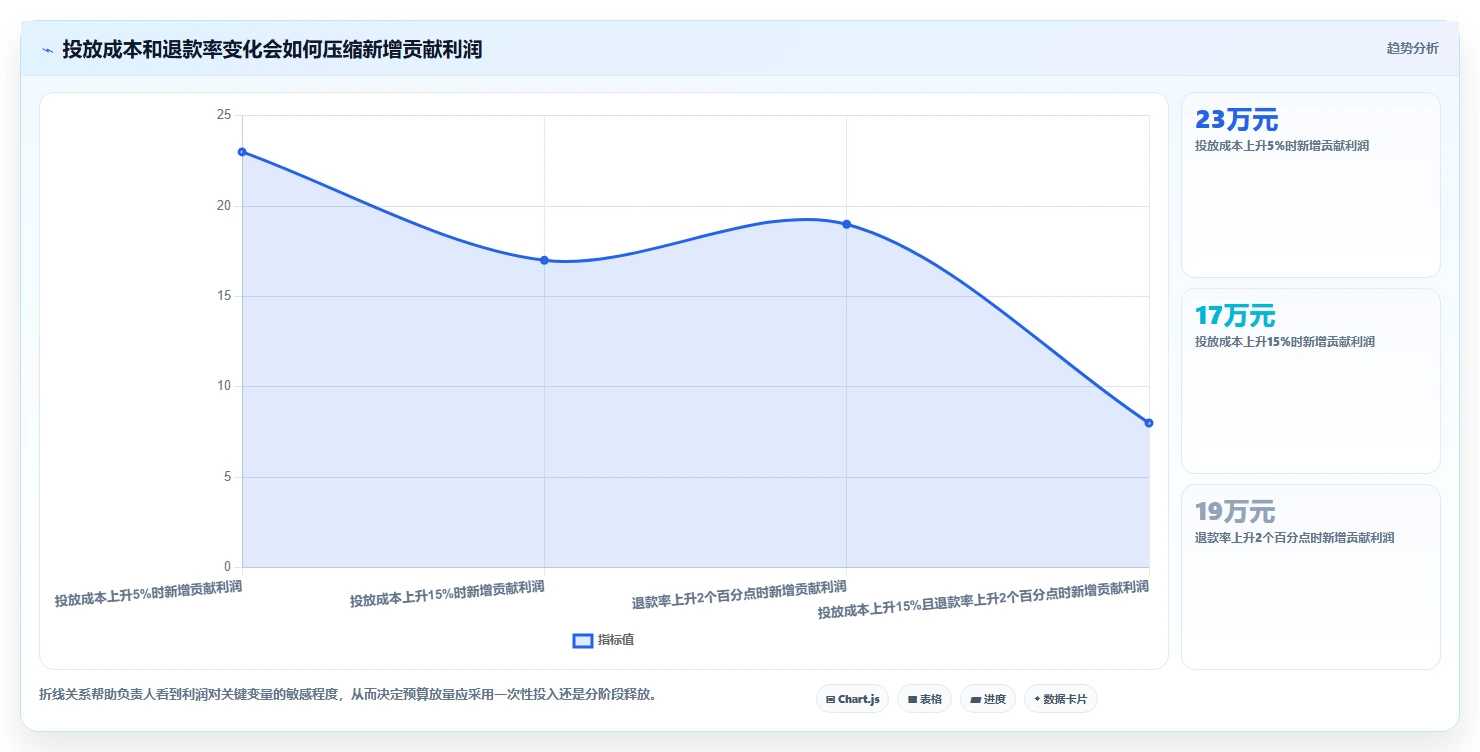Open the 23万元 data card
1480x752 pixels.
pos(1310,185)
